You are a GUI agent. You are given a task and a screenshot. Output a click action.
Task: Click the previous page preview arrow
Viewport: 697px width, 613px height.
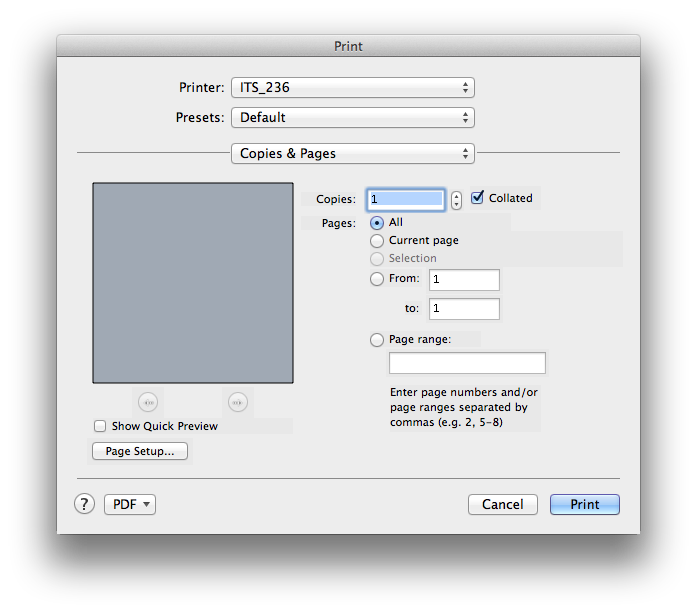pos(148,402)
